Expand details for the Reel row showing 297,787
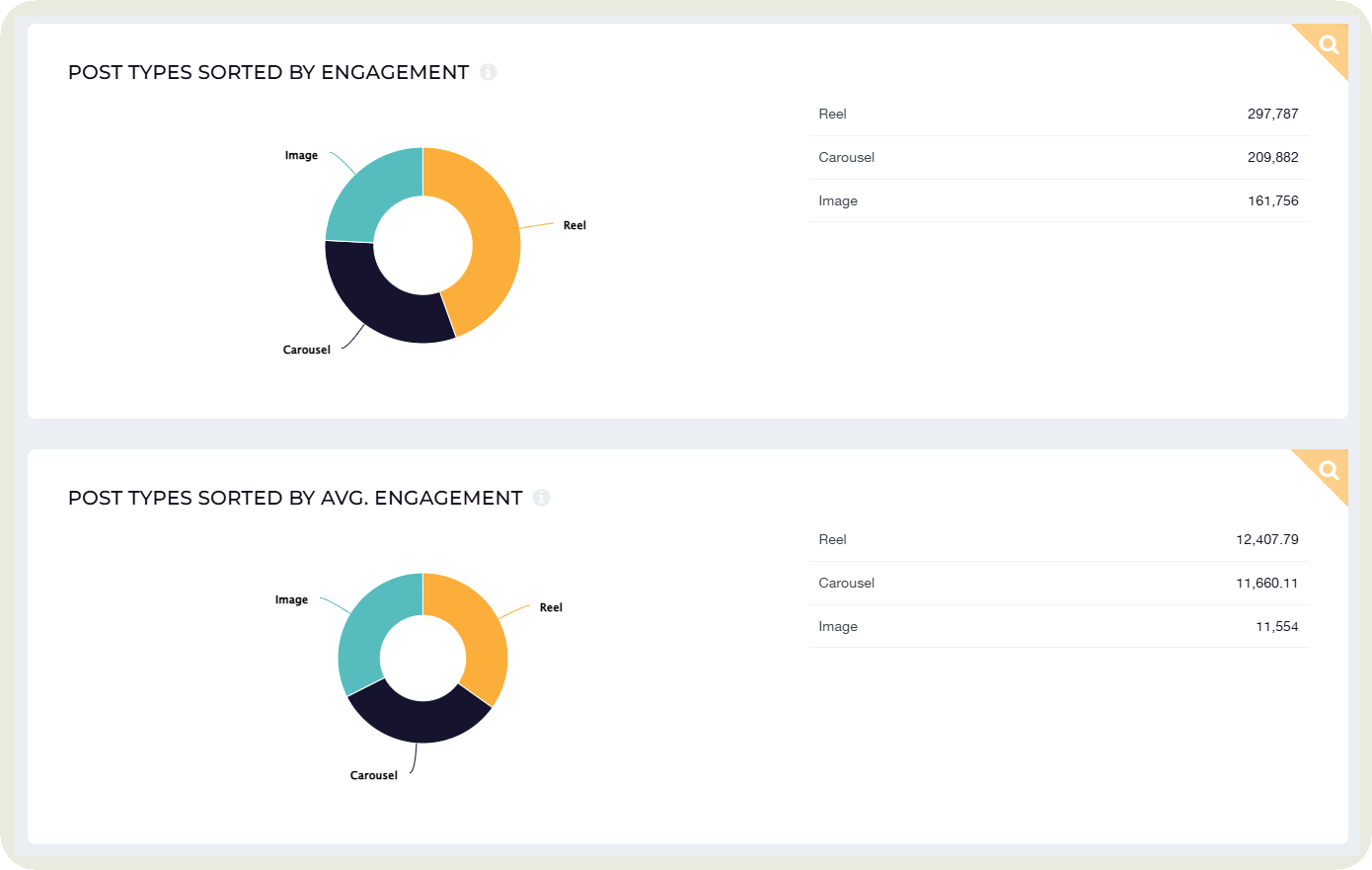This screenshot has height=870, width=1372. pyautogui.click(x=1056, y=114)
